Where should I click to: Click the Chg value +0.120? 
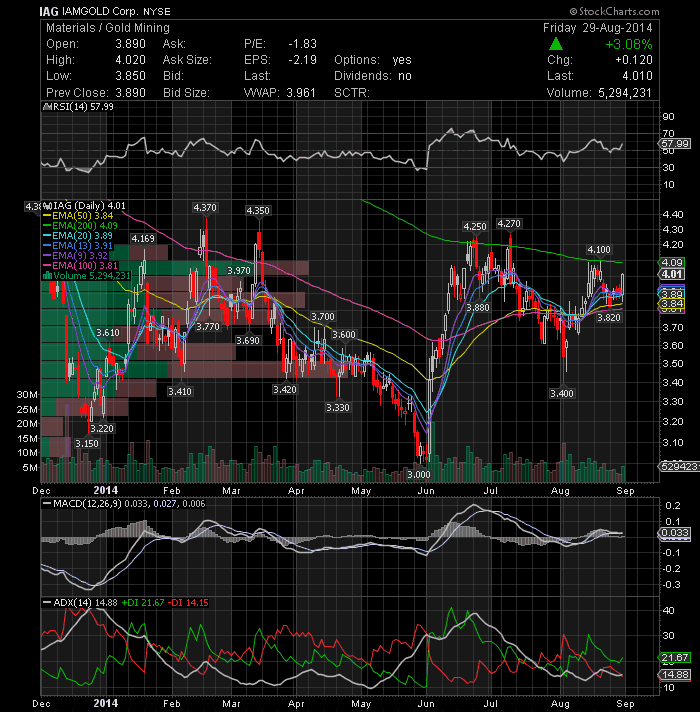coord(634,60)
